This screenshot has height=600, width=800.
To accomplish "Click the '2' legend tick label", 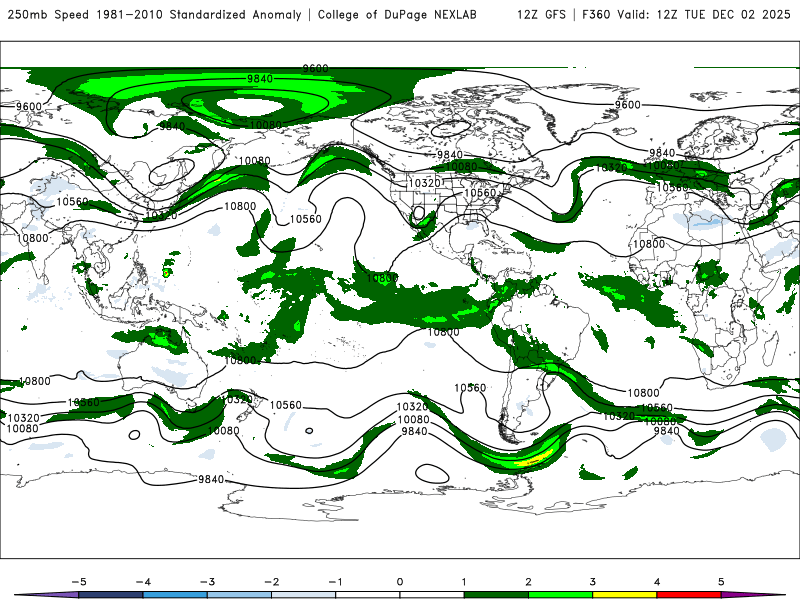I will pos(528,582).
